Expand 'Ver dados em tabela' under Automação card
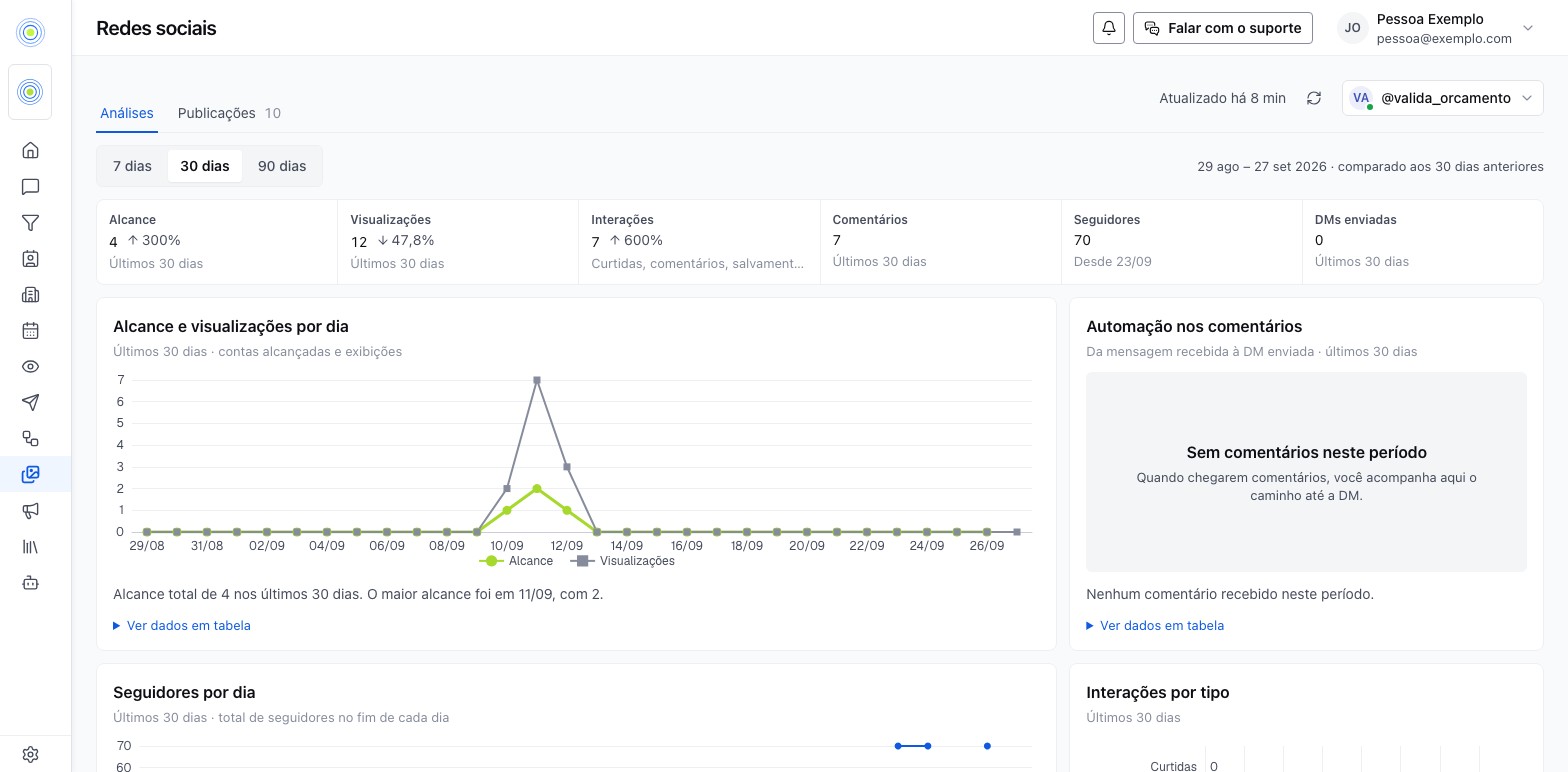1568x772 pixels. click(x=1155, y=625)
